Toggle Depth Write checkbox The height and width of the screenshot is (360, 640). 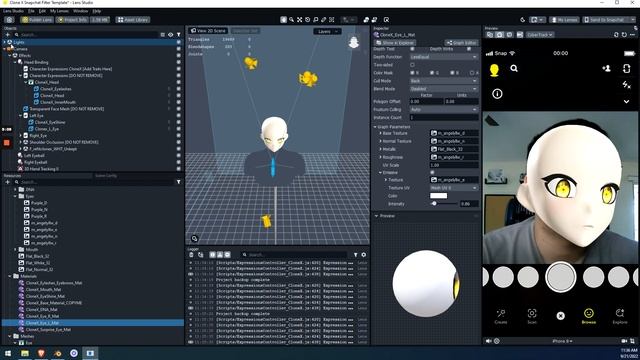(x=469, y=49)
